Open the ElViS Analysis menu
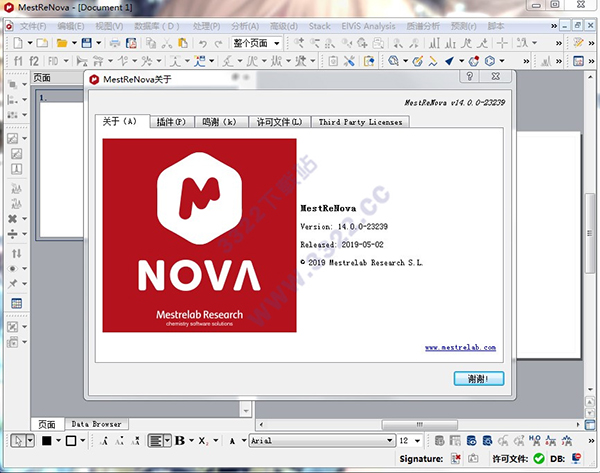Image resolution: width=600 pixels, height=473 pixels. (x=368, y=26)
